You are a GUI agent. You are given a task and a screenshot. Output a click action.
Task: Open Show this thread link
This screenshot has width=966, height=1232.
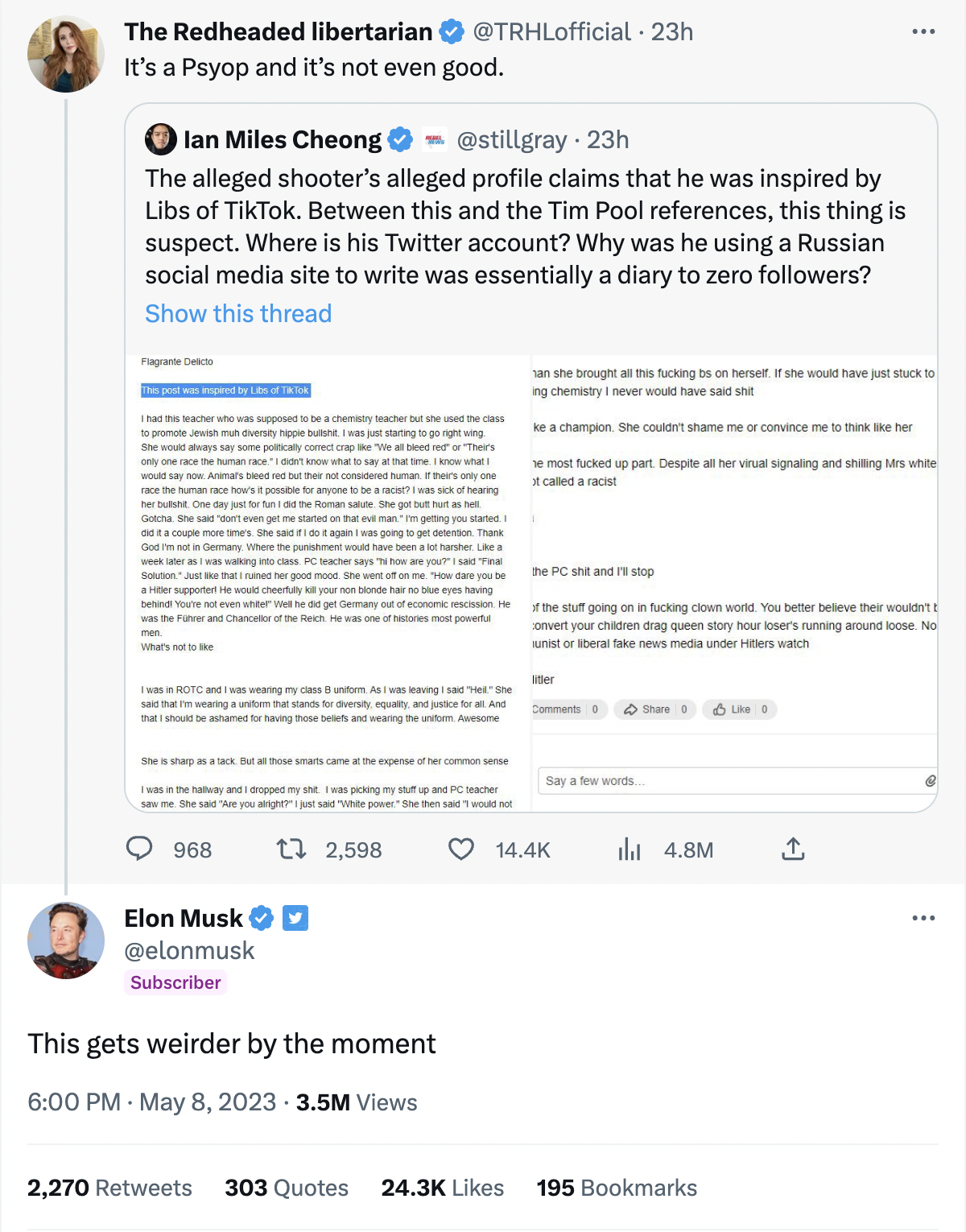[x=238, y=313]
